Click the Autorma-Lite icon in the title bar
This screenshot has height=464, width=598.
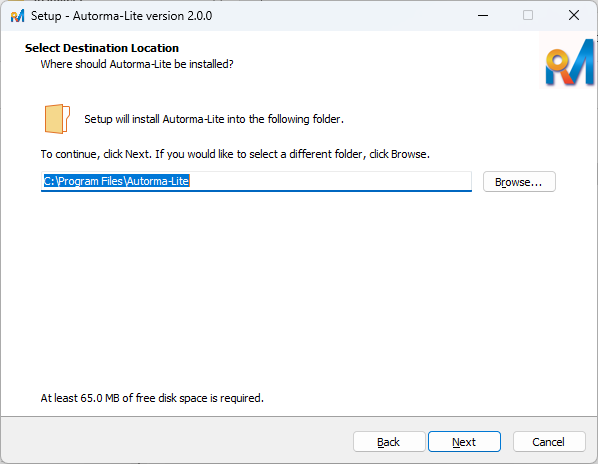(x=17, y=16)
